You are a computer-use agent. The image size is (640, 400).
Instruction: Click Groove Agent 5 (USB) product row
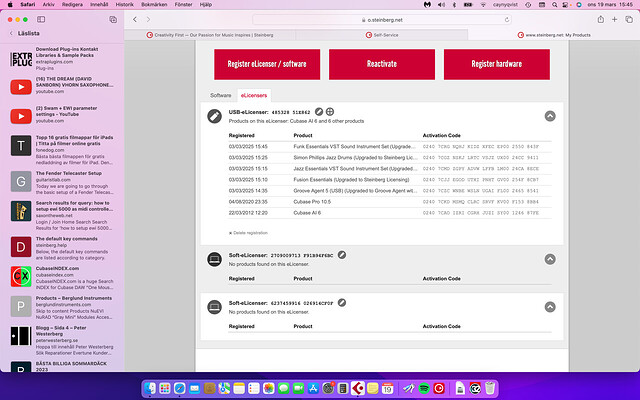pyautogui.click(x=390, y=191)
